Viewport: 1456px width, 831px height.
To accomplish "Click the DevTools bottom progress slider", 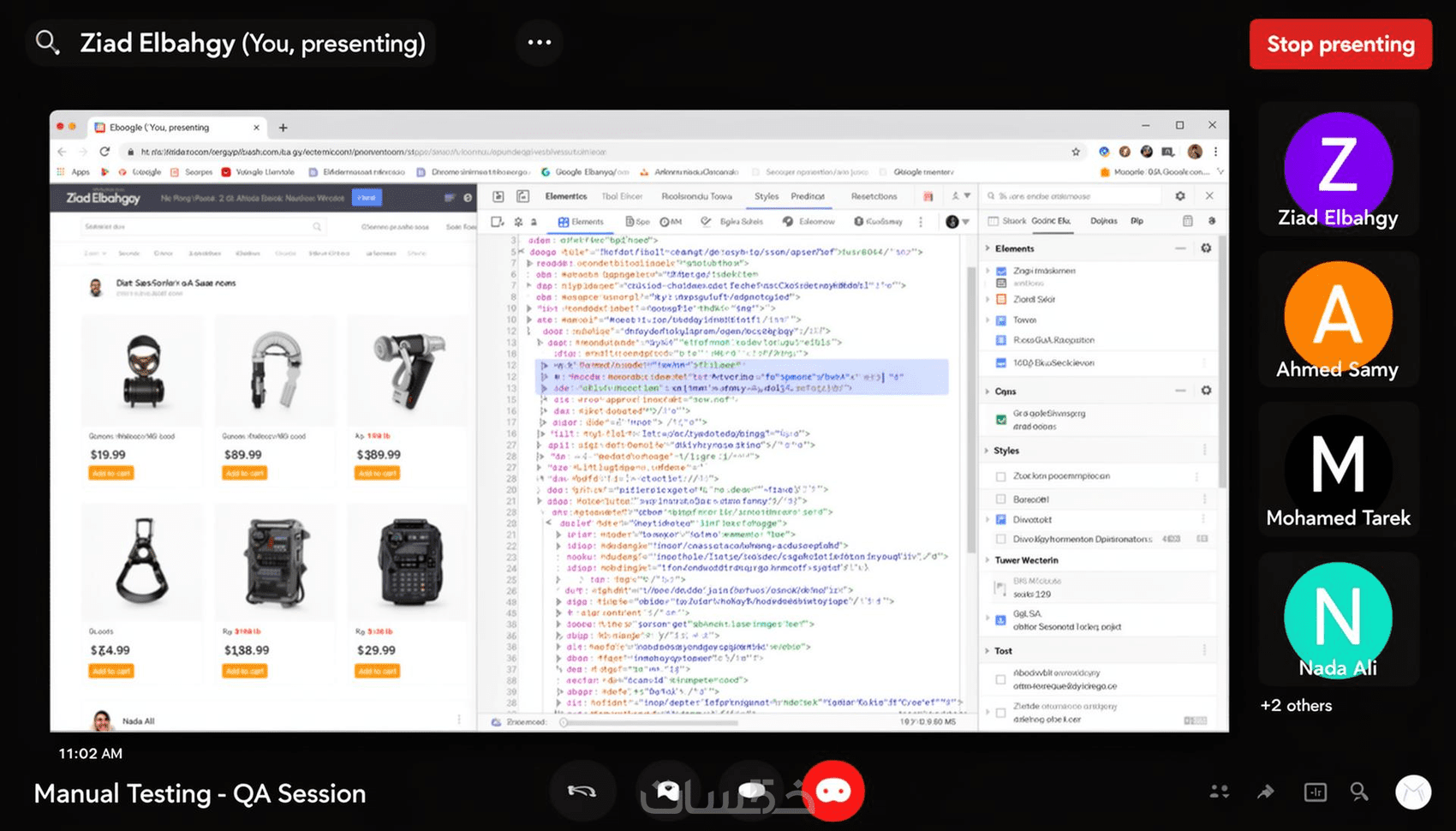I will click(x=651, y=722).
